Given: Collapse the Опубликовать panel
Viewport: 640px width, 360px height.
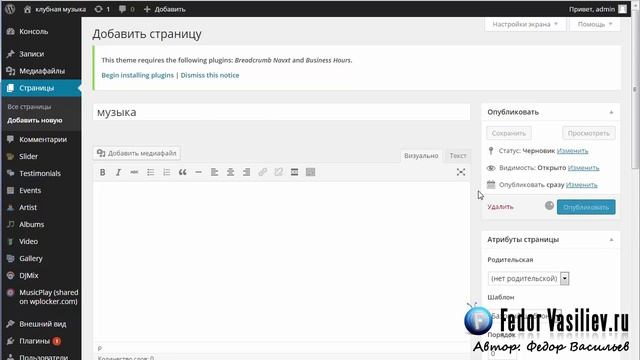Looking at the screenshot, I should (x=611, y=112).
